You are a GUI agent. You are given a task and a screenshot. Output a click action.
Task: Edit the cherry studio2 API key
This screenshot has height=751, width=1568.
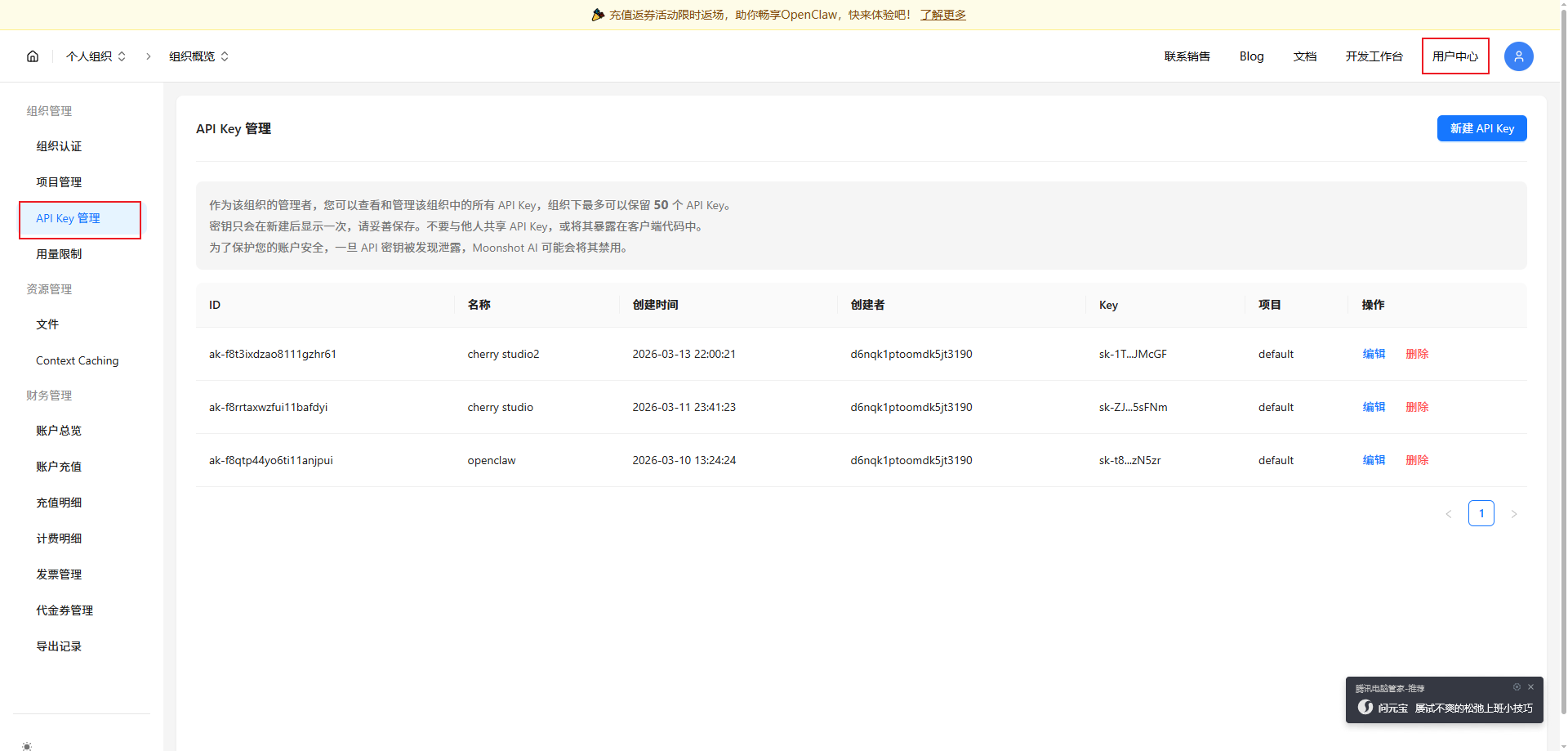(1374, 354)
